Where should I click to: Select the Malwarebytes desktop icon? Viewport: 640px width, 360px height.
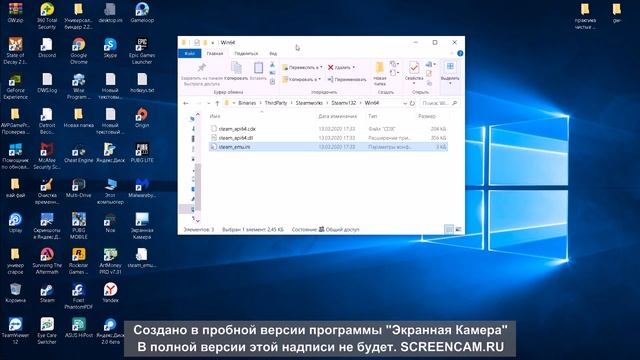[x=142, y=188]
